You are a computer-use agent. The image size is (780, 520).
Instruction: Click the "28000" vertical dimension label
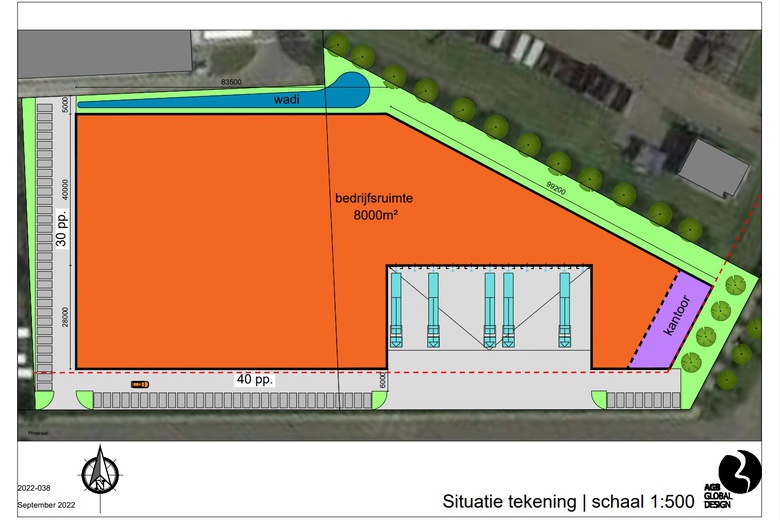tap(65, 317)
